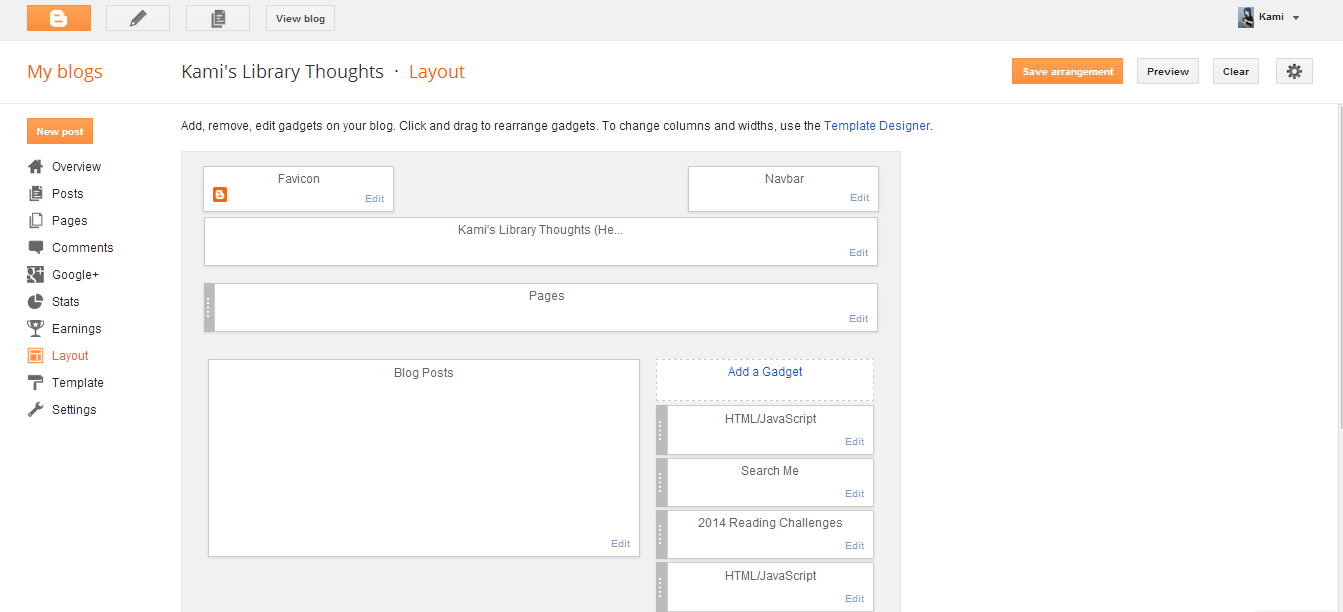This screenshot has width=1343, height=612.
Task: Click the View blog button
Action: 300,18
